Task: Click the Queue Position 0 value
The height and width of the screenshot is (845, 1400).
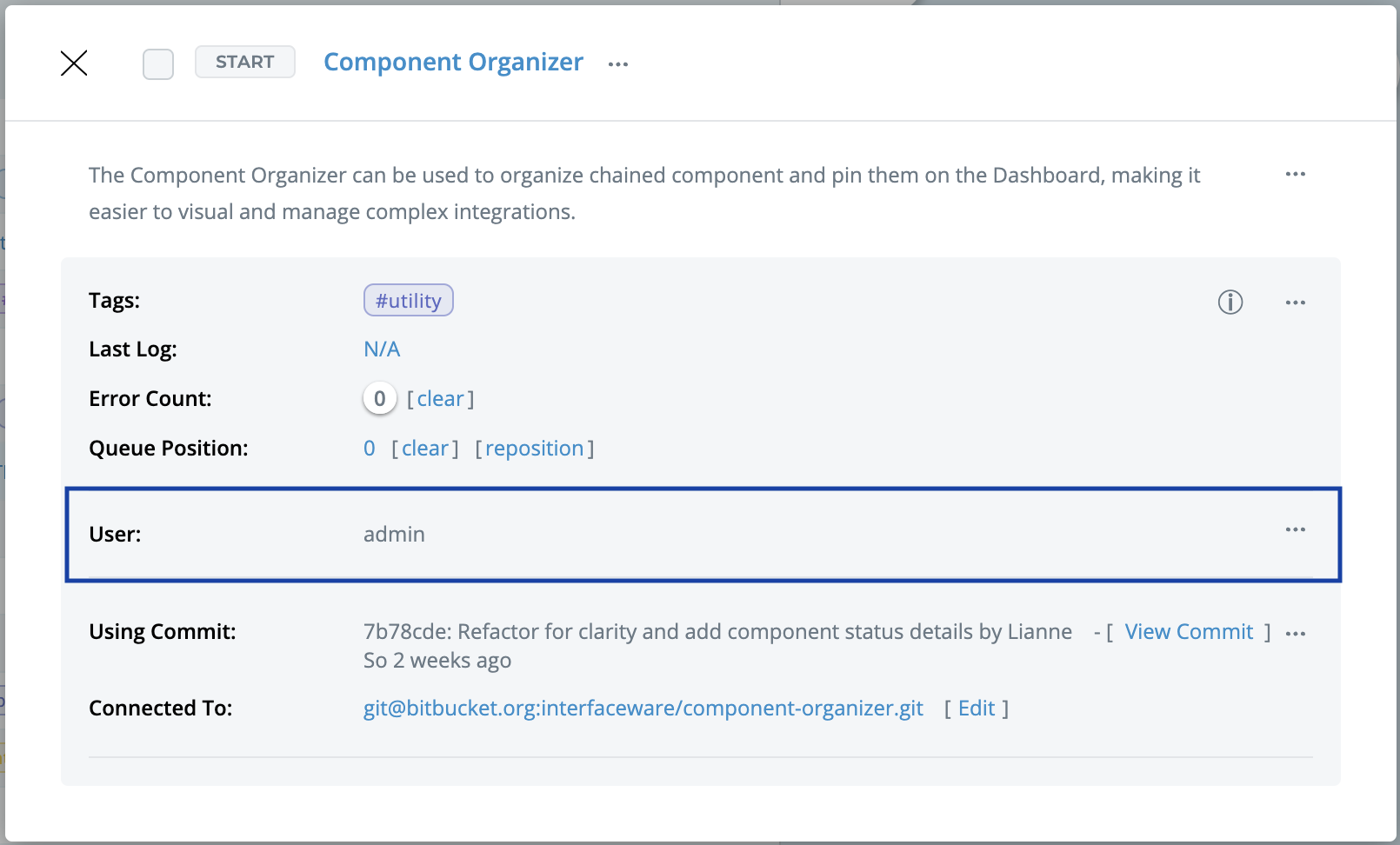Action: [x=370, y=449]
